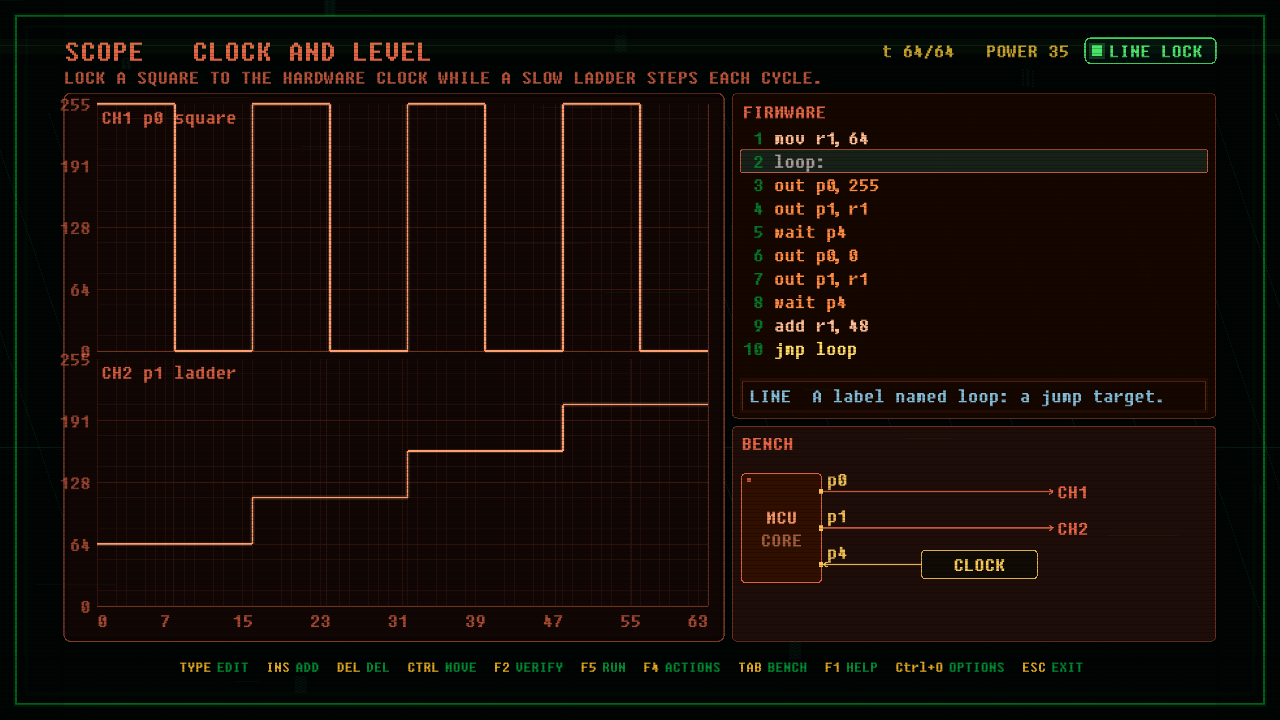Select line 6 out p0, 0

974,256
